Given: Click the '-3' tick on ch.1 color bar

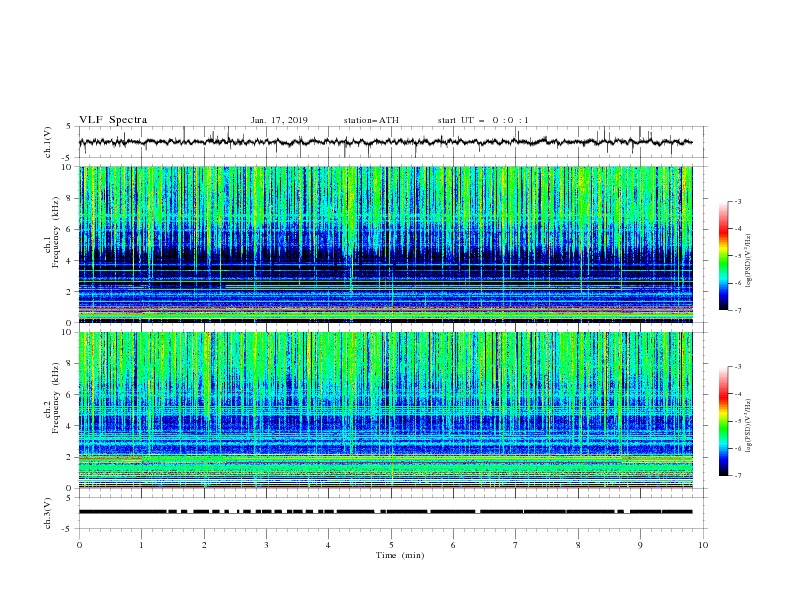Looking at the screenshot, I should [x=737, y=201].
